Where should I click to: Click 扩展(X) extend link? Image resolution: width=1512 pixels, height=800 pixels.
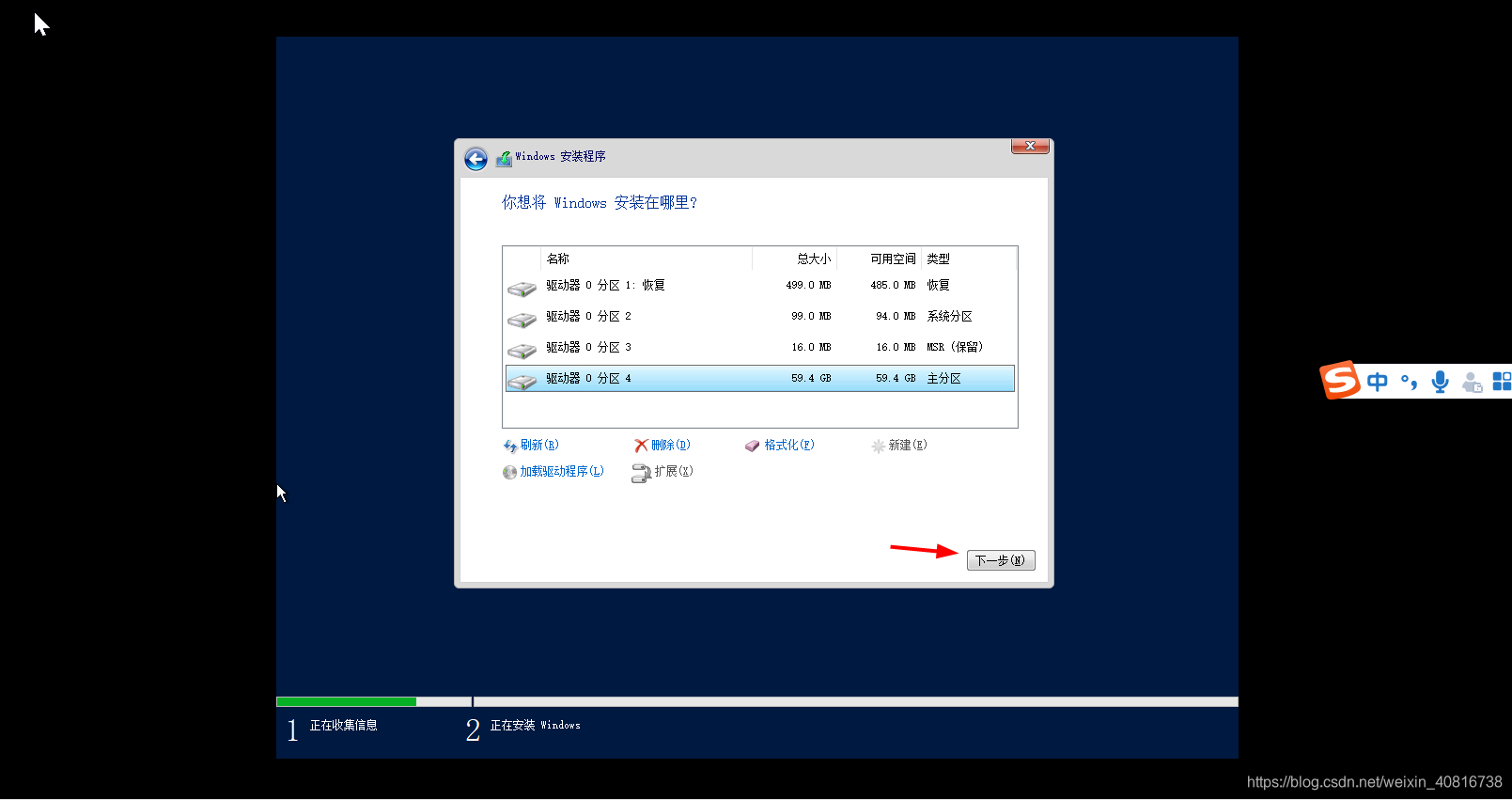coord(674,472)
